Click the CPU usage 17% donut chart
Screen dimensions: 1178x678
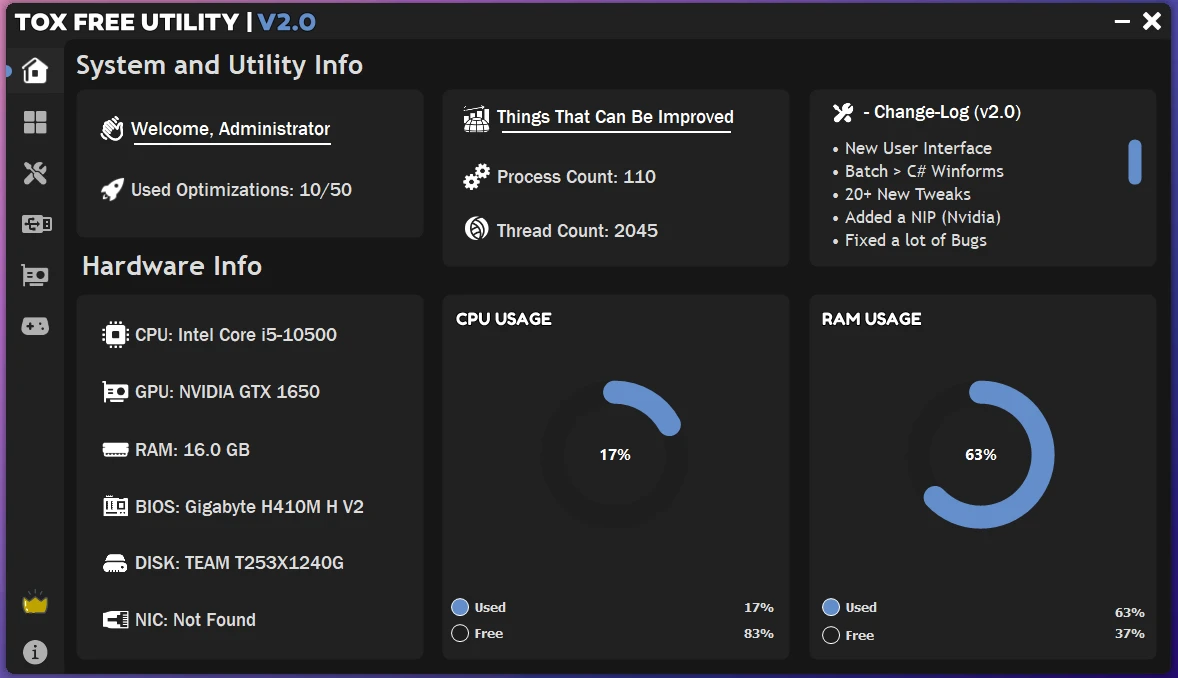tap(615, 454)
